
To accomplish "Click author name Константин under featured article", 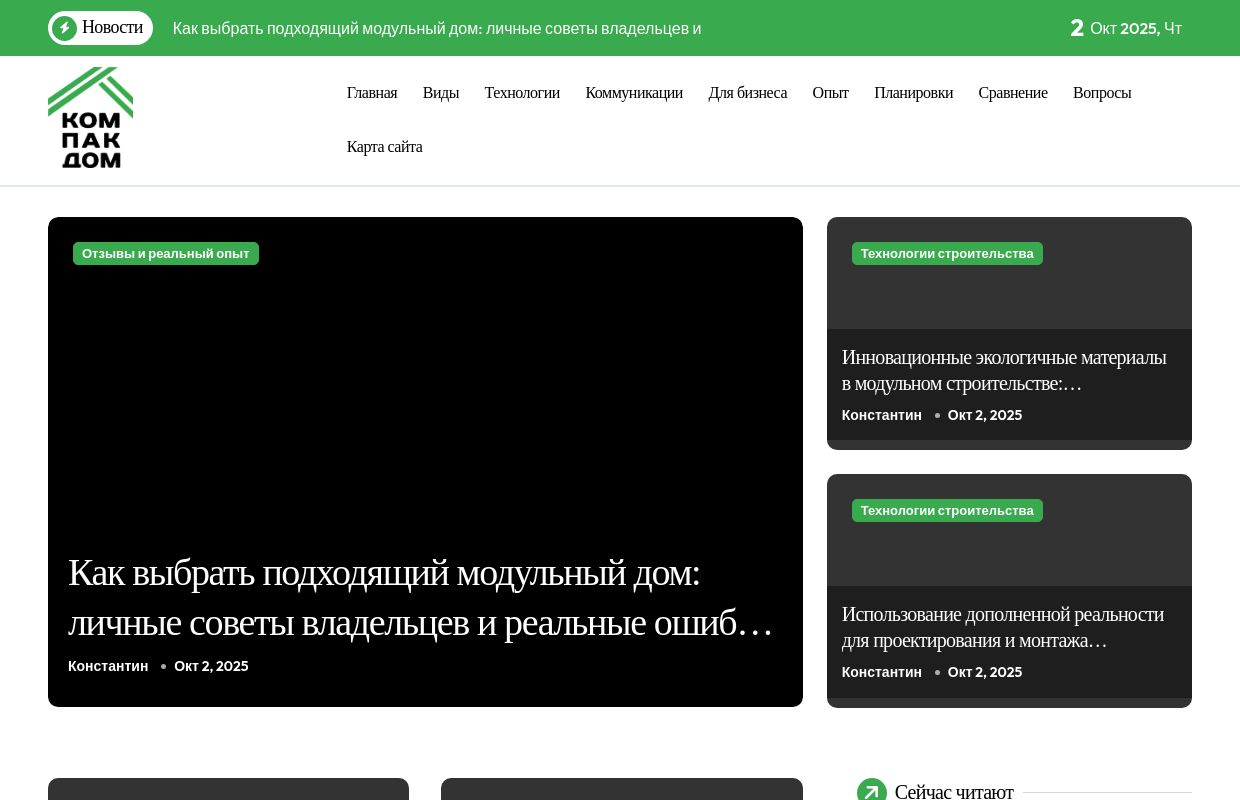I will (x=108, y=666).
